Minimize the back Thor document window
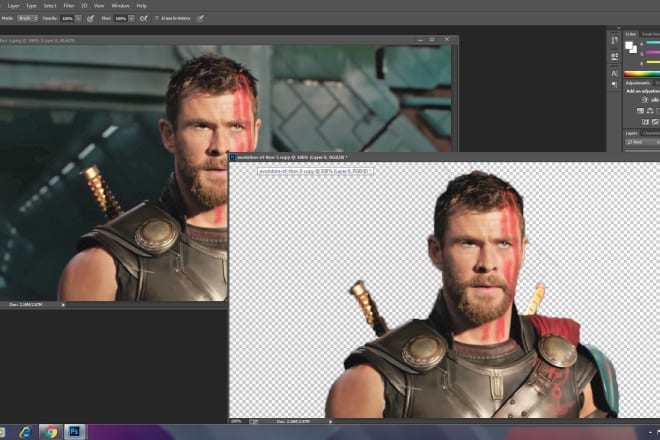This screenshot has height=440, width=660. tap(420, 40)
